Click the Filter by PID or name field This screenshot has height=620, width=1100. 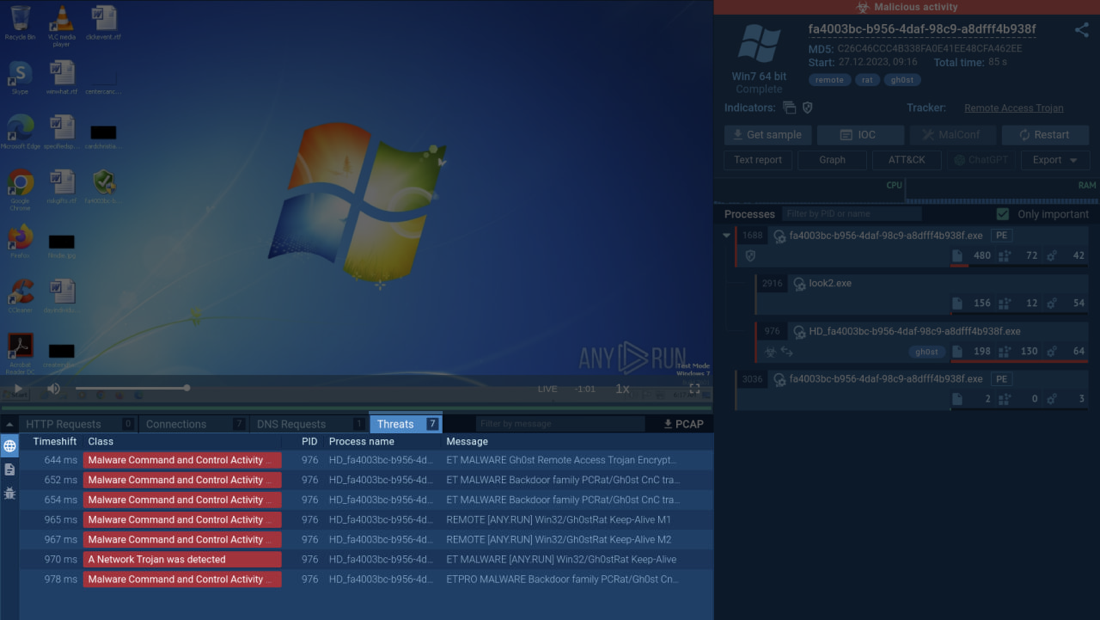[850, 214]
